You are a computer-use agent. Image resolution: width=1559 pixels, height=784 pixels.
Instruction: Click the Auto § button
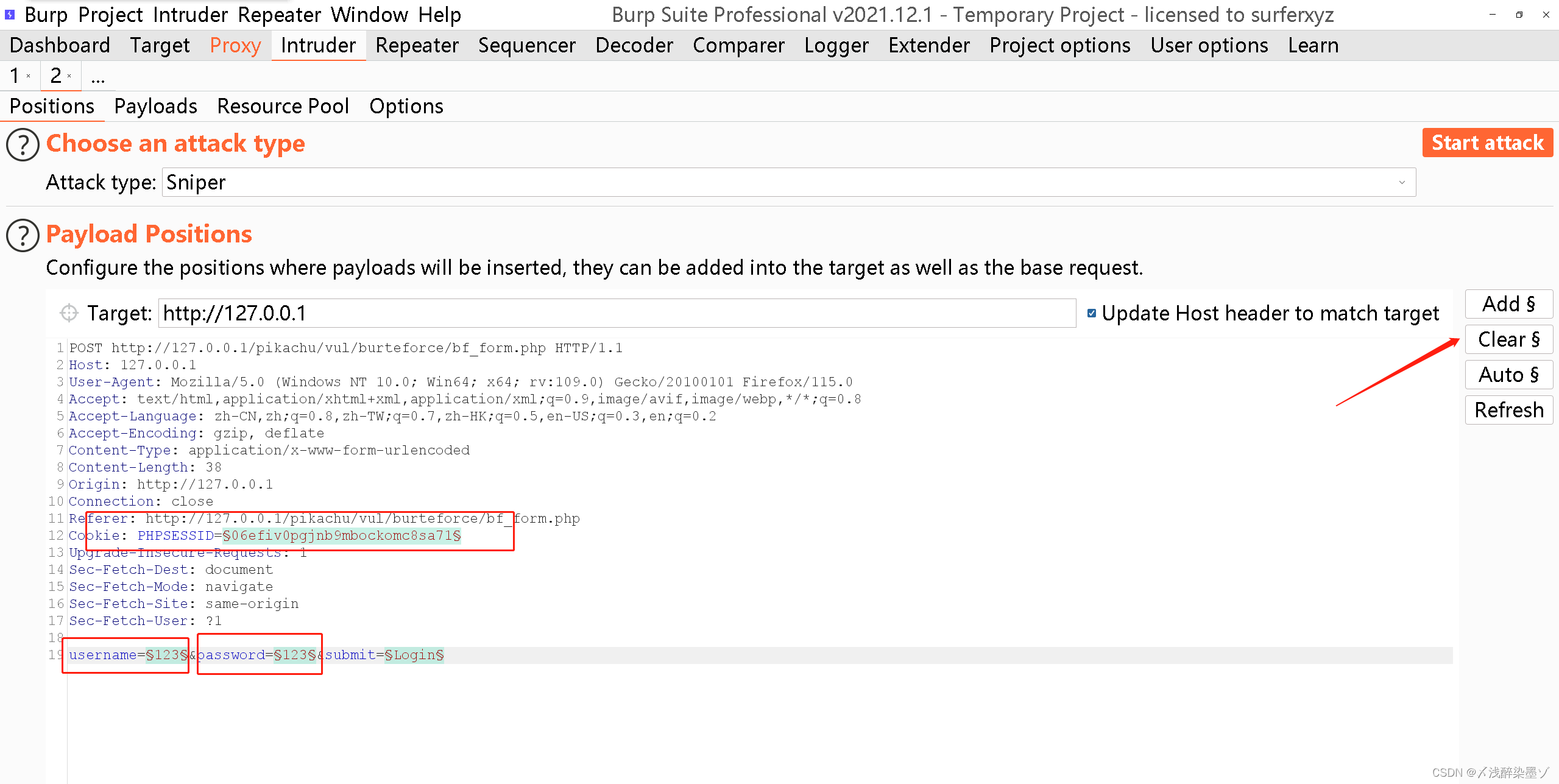1508,375
